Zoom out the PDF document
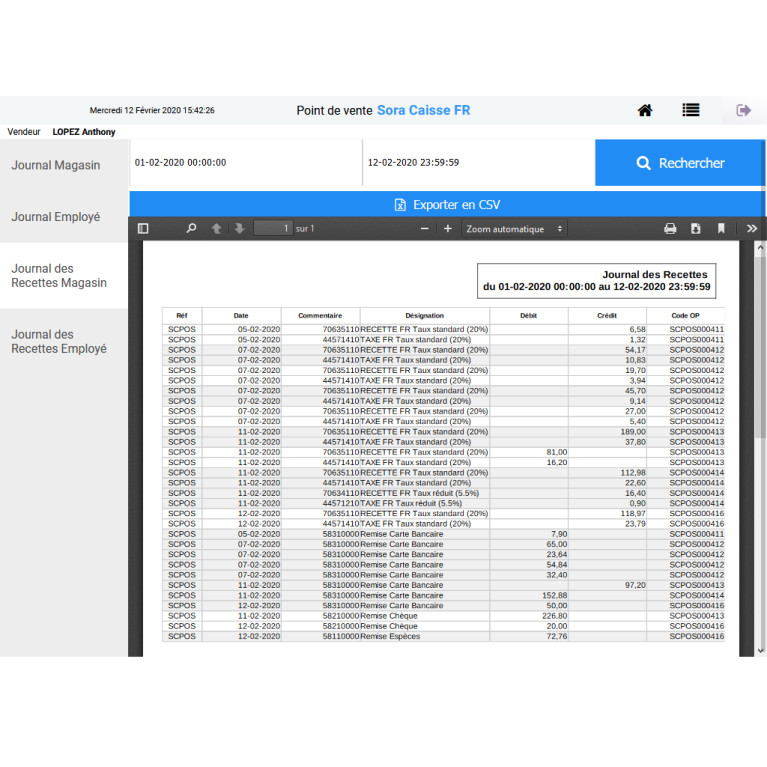The width and height of the screenshot is (767, 767). tap(423, 229)
